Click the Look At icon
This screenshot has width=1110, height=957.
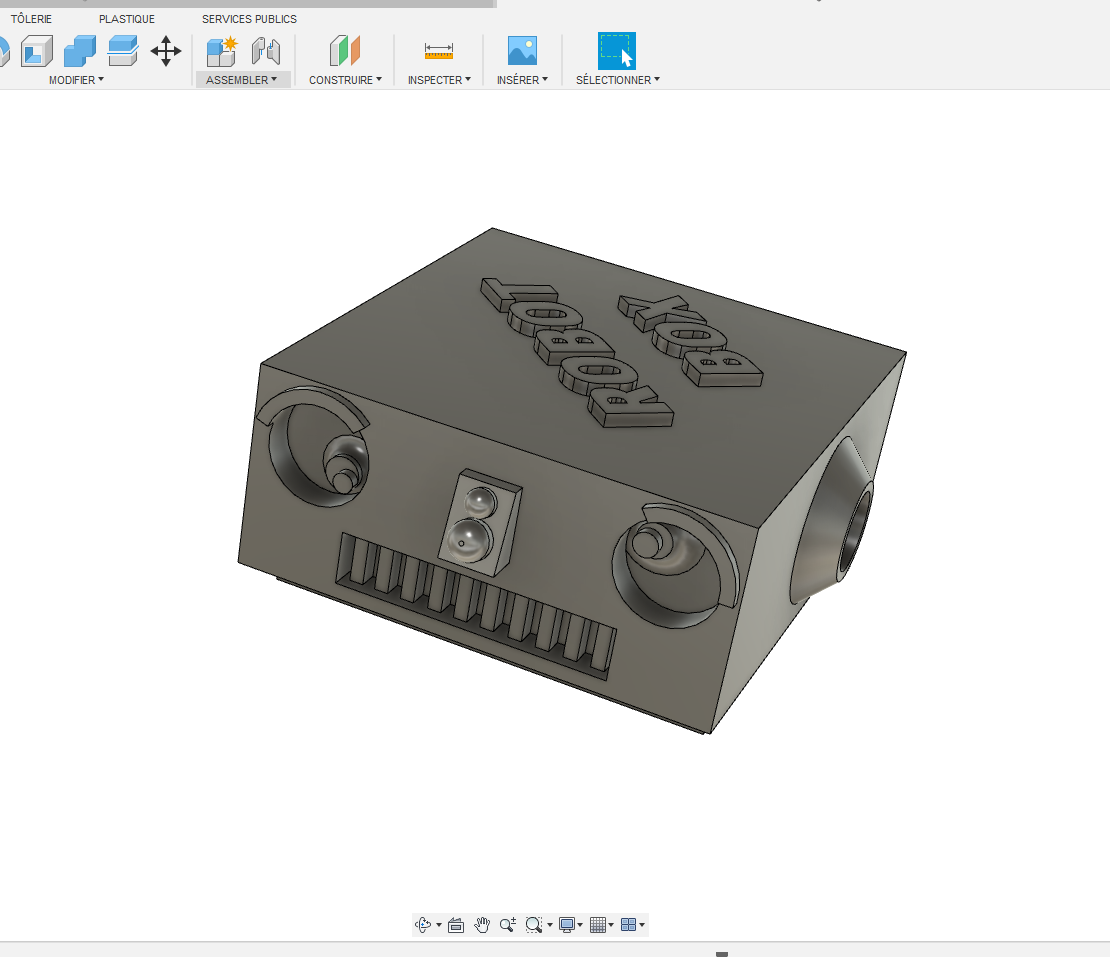pyautogui.click(x=456, y=924)
